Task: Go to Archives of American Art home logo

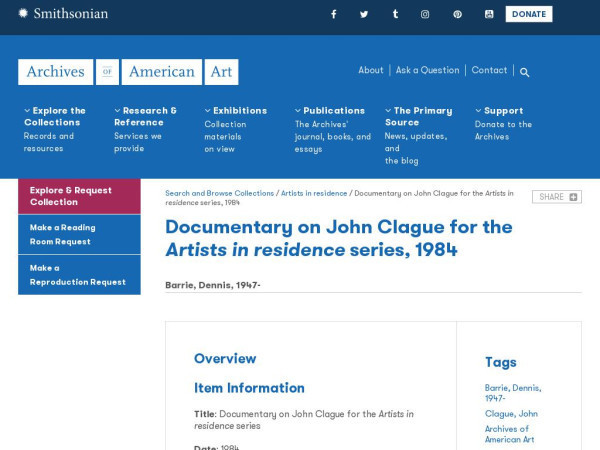Action: pos(128,72)
